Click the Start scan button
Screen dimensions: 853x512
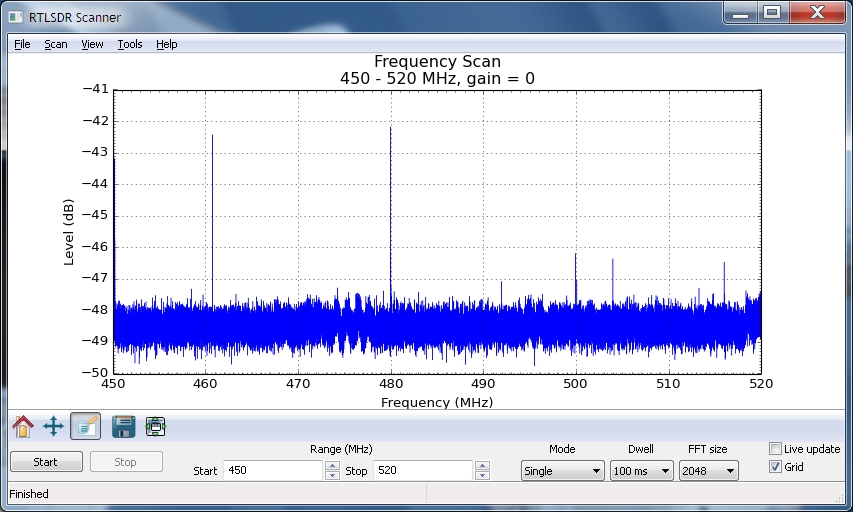(46, 462)
